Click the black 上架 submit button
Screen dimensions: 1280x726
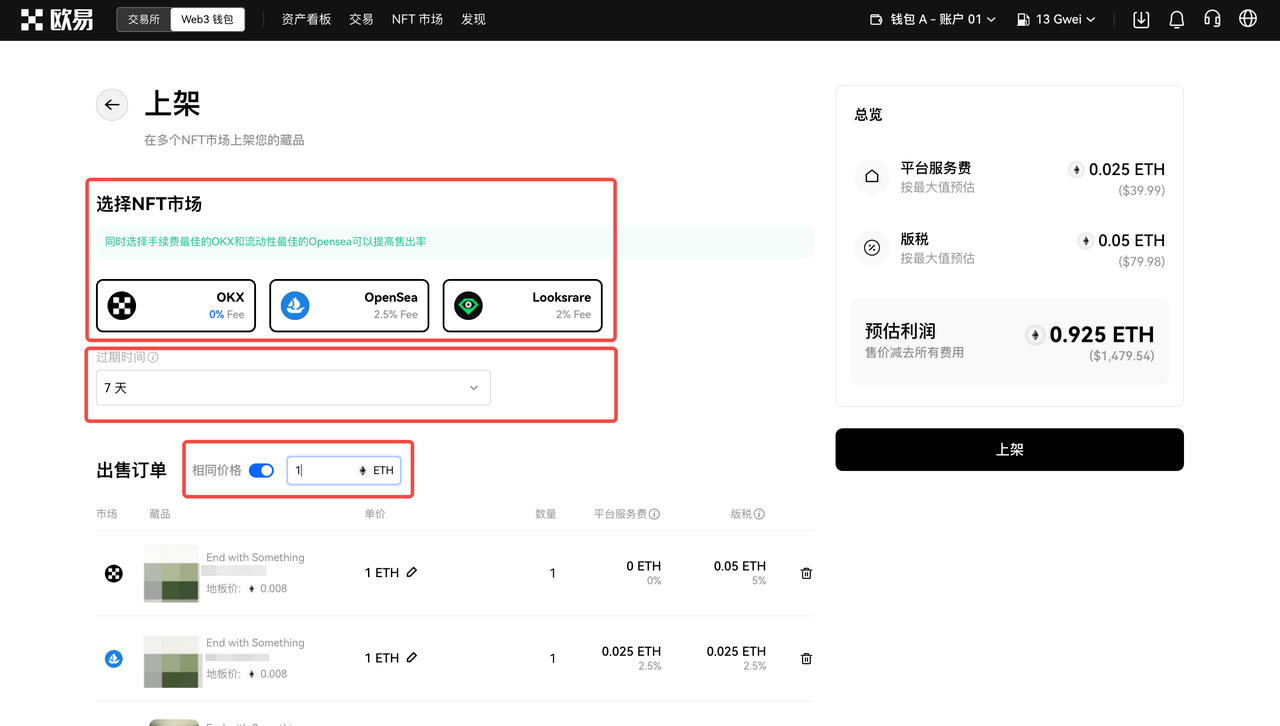click(1009, 450)
